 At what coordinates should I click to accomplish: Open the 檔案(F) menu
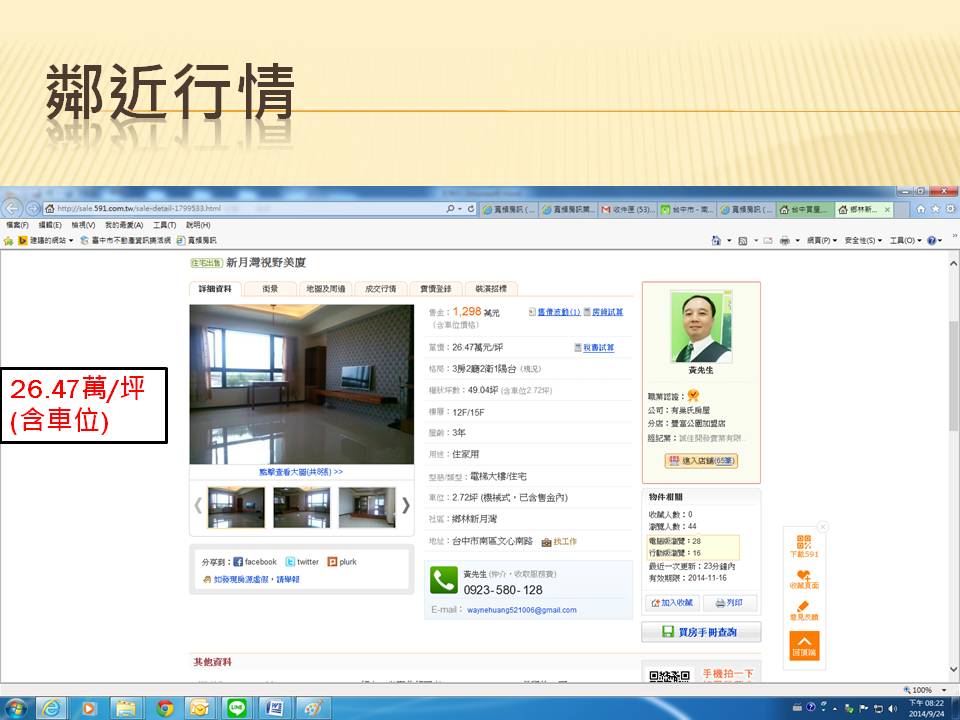point(17,225)
